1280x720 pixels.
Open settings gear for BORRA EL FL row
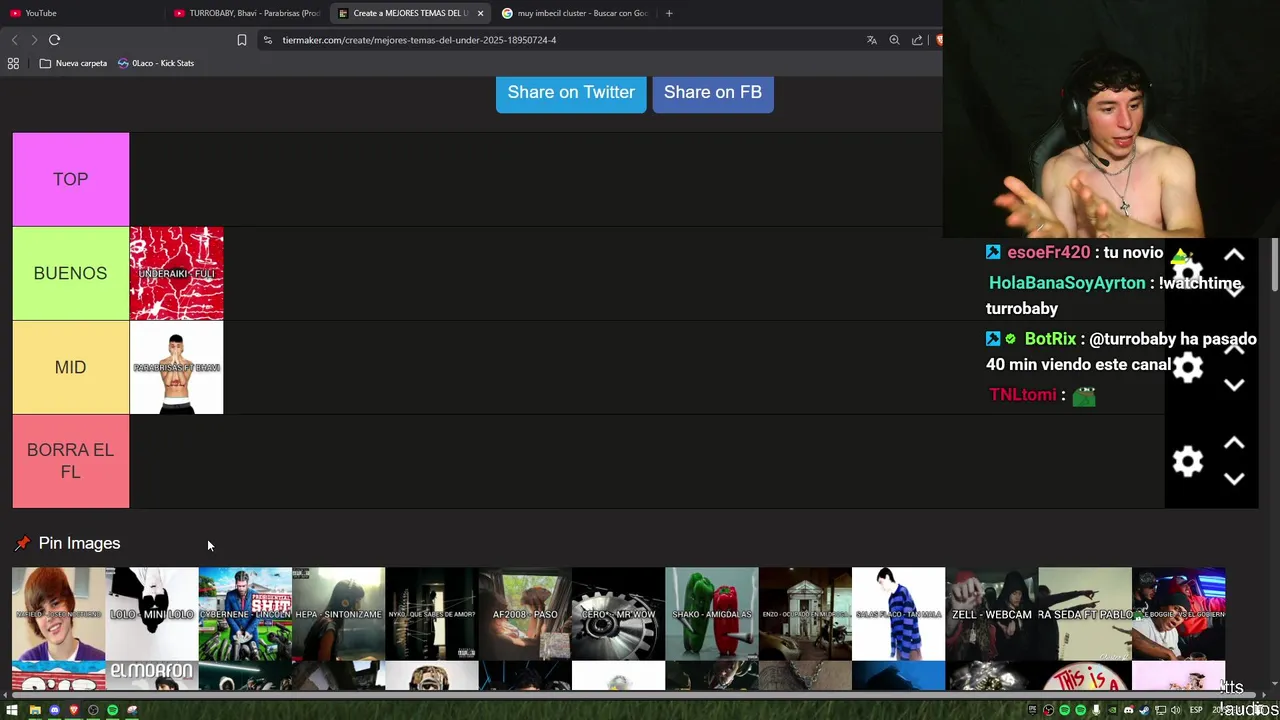pyautogui.click(x=1187, y=461)
